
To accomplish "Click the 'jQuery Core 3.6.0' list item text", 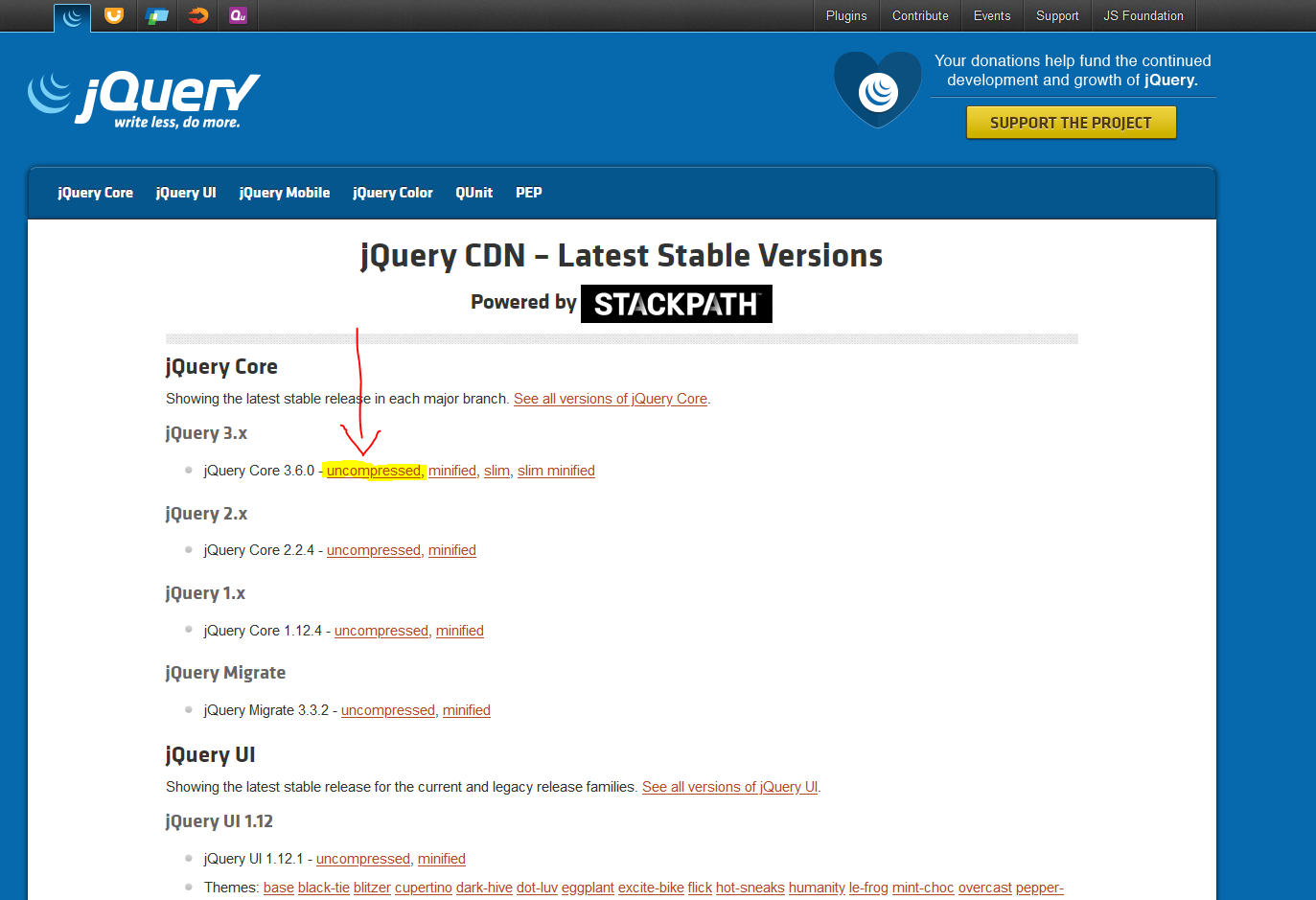I will pos(259,471).
